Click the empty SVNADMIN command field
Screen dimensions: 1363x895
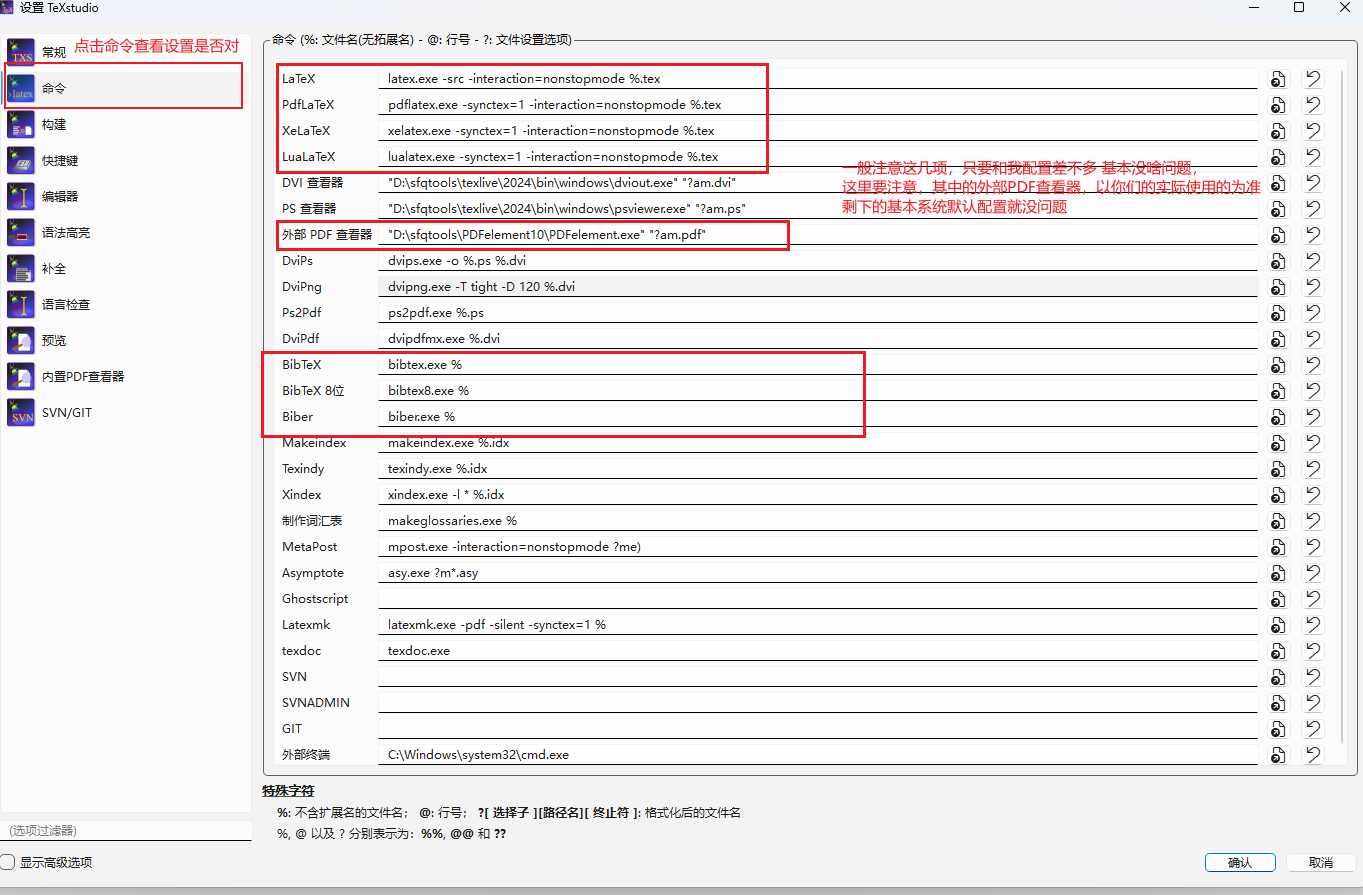818,702
